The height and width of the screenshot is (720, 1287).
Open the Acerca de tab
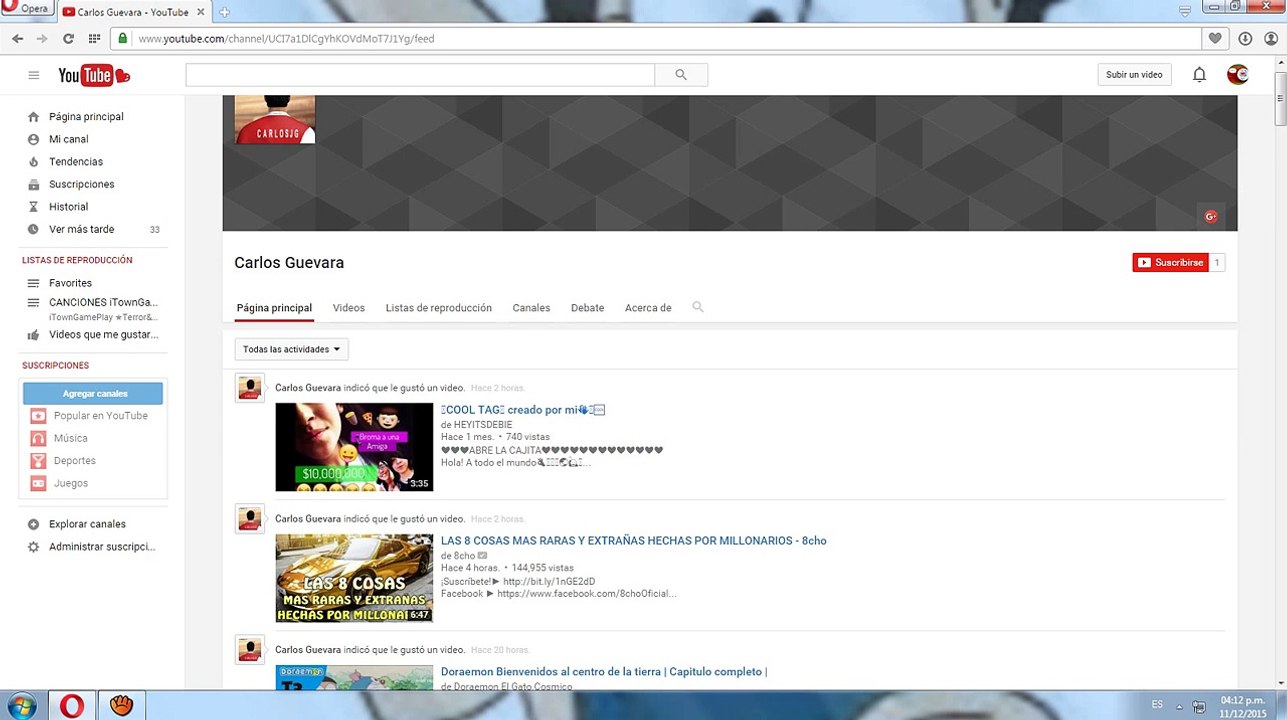coord(648,308)
